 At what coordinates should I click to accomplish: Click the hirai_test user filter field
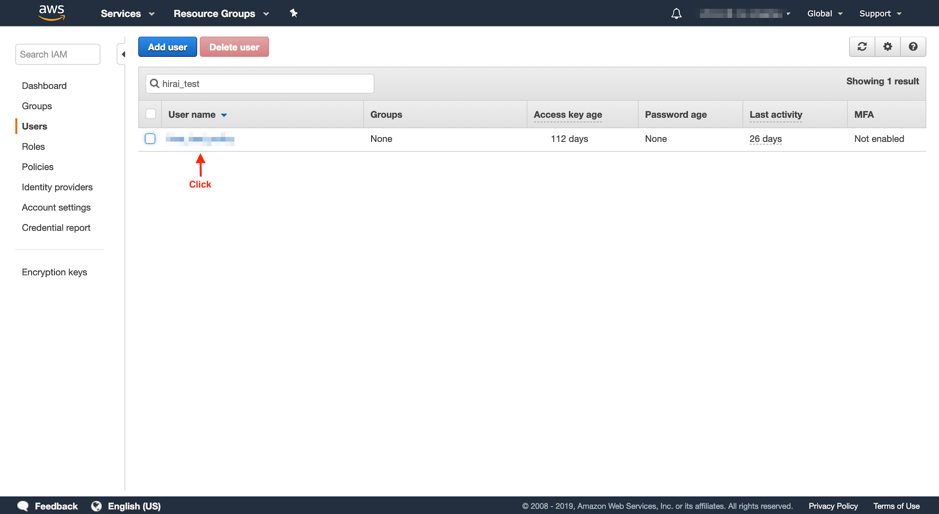[x=265, y=84]
